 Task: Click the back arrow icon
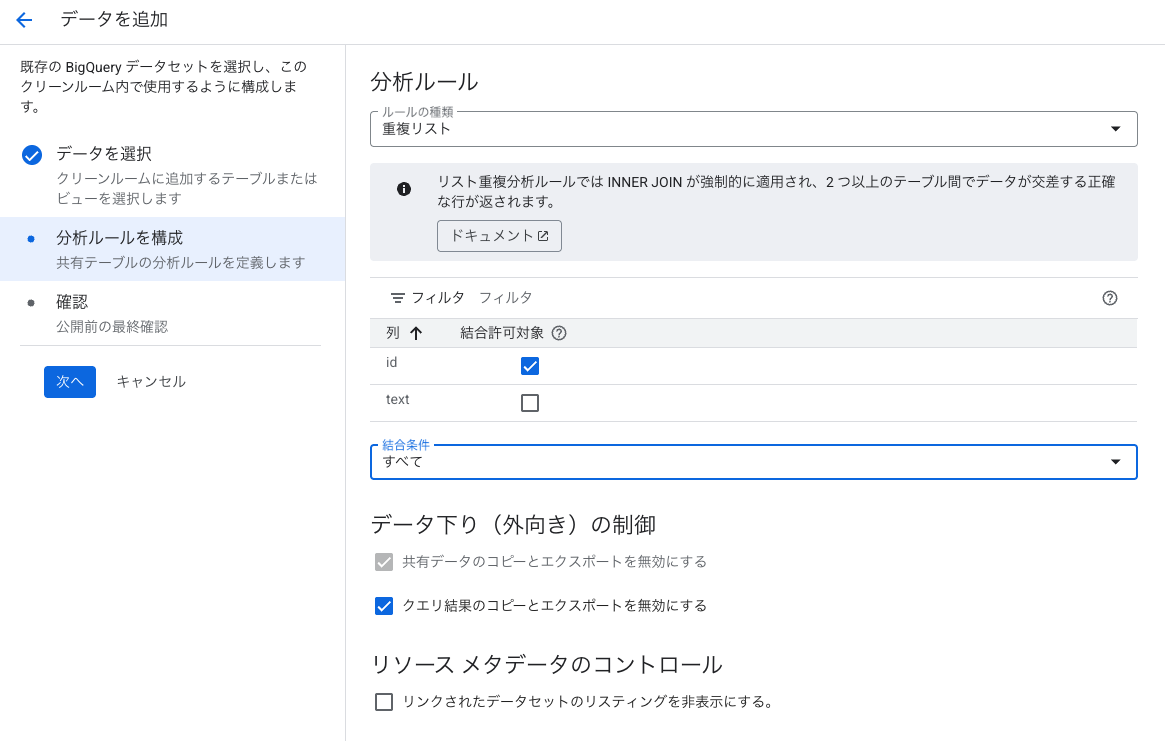(x=24, y=20)
